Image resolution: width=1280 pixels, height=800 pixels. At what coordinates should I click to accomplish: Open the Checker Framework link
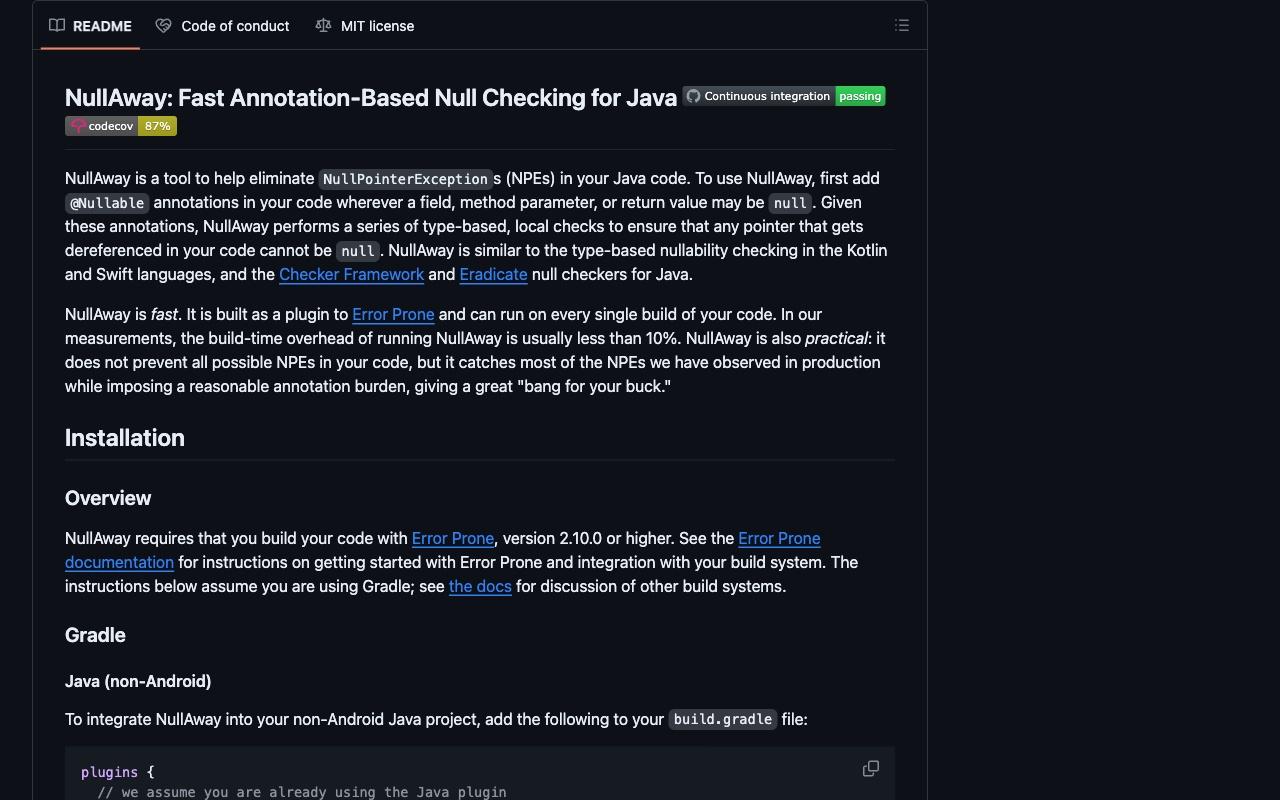(351, 274)
